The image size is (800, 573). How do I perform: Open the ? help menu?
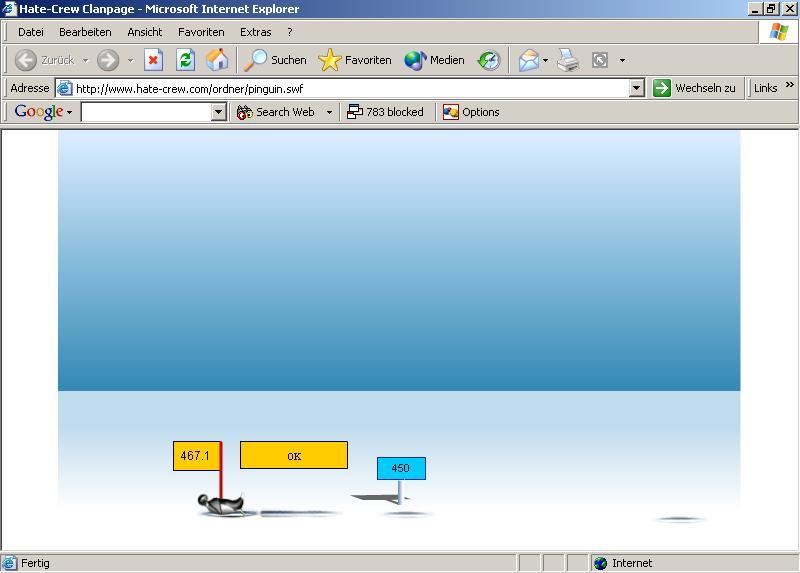coord(290,32)
